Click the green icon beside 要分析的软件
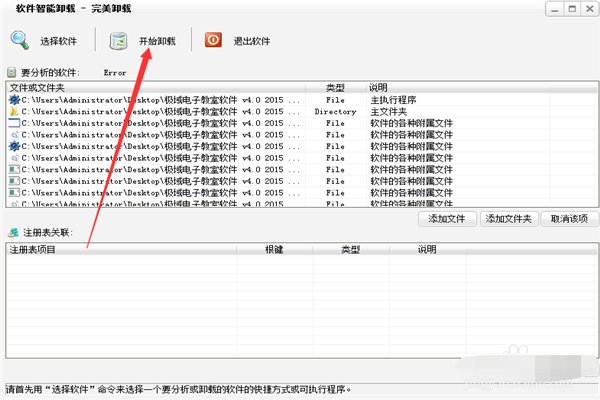600x400 pixels. 12,72
